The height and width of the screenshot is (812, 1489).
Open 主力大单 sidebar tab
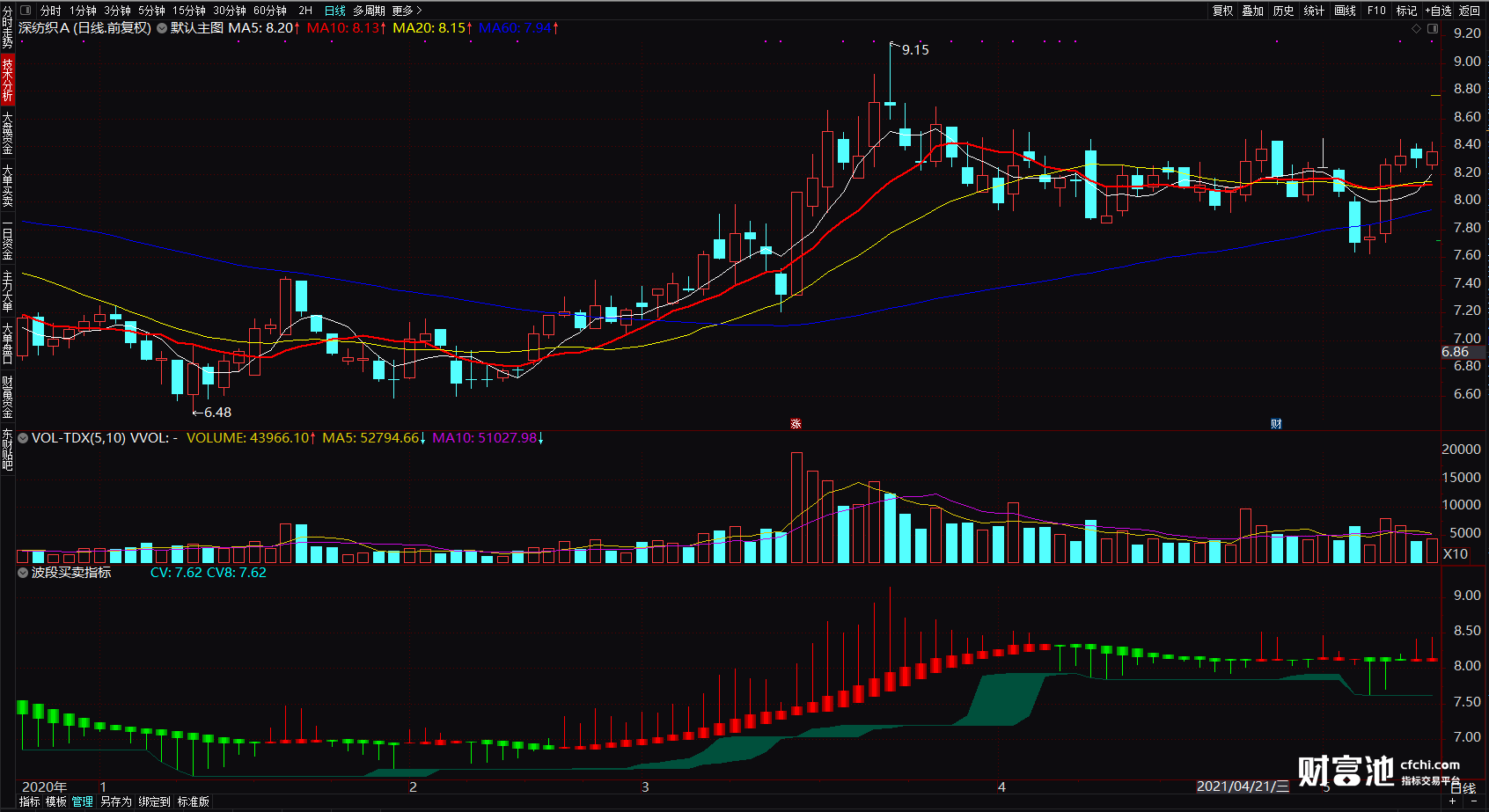pos(7,290)
